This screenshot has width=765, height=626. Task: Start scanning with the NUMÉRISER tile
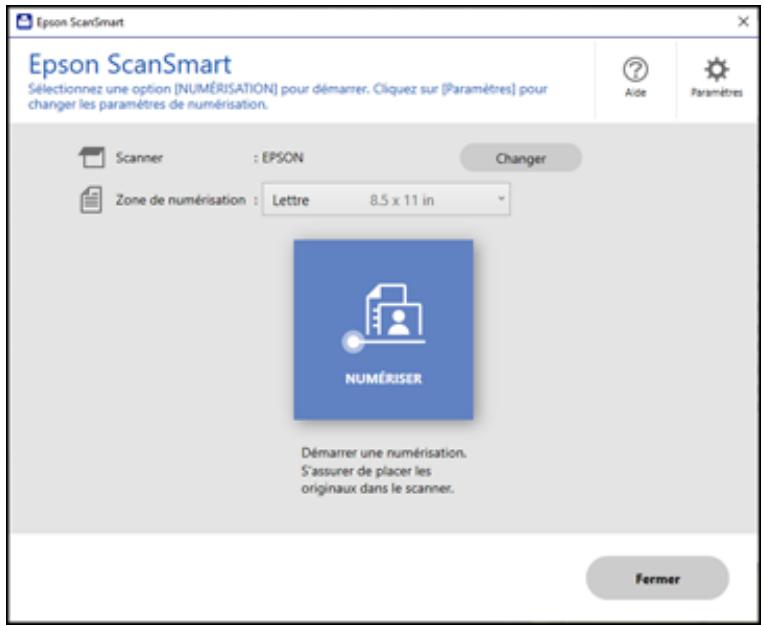click(x=383, y=329)
